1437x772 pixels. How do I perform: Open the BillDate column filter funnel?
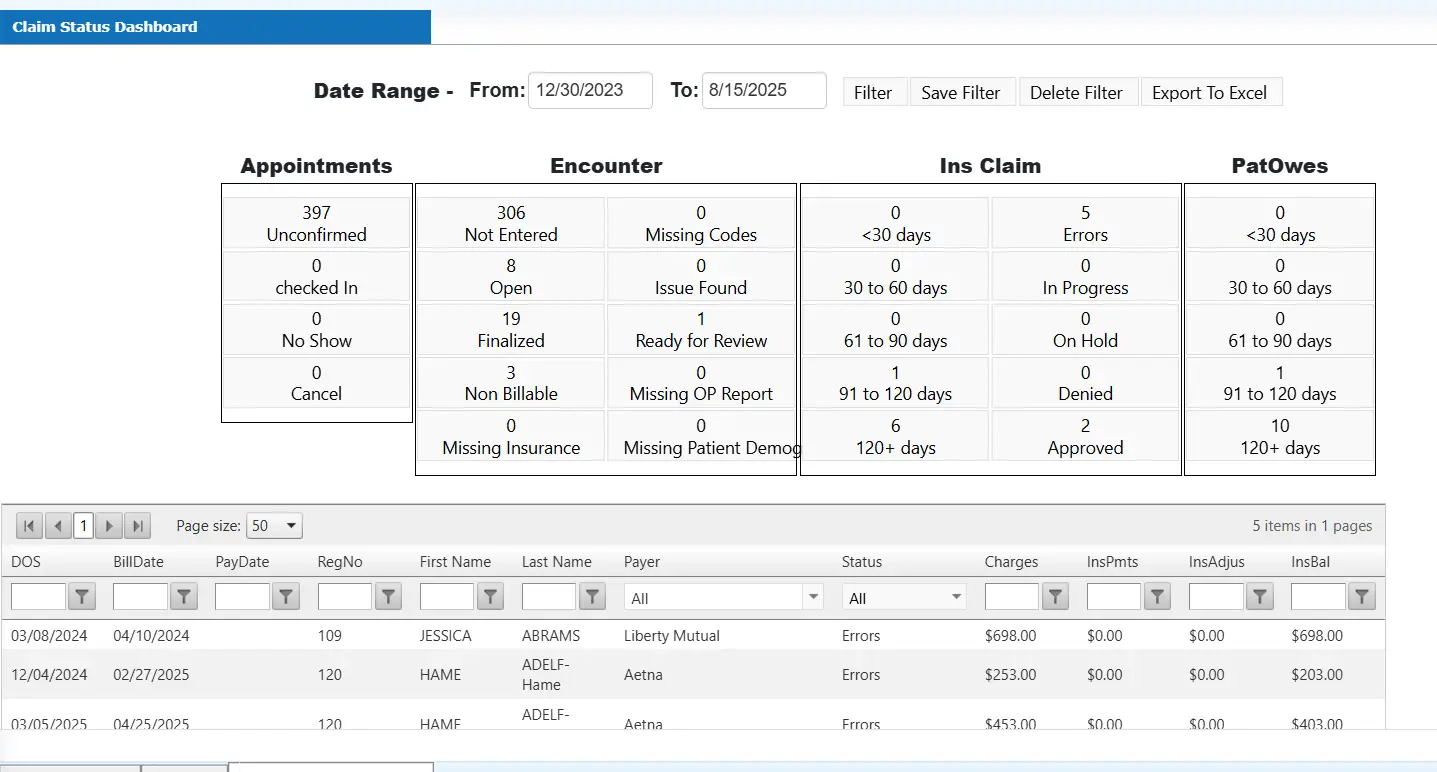tap(184, 597)
